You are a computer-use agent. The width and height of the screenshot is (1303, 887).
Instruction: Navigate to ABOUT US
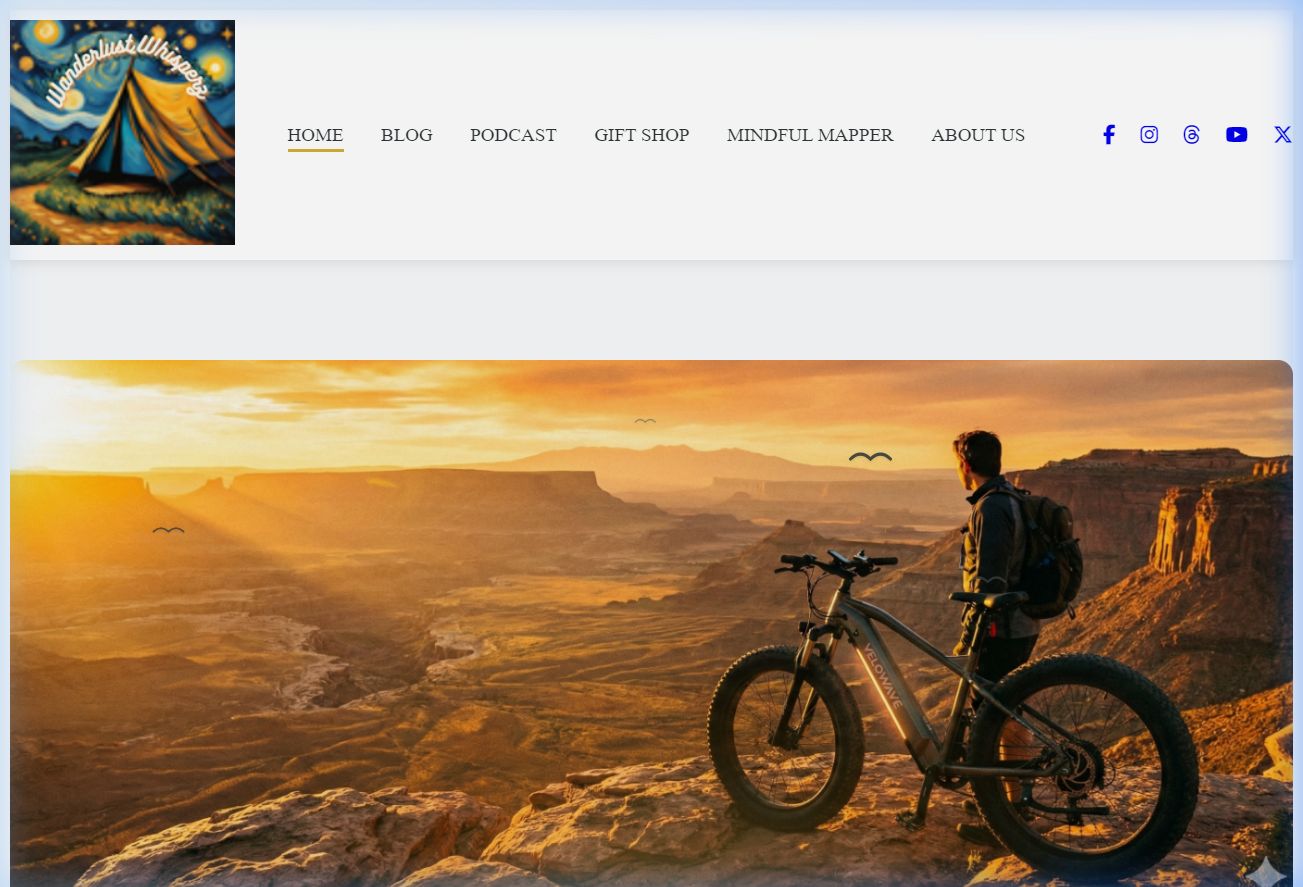tap(978, 135)
